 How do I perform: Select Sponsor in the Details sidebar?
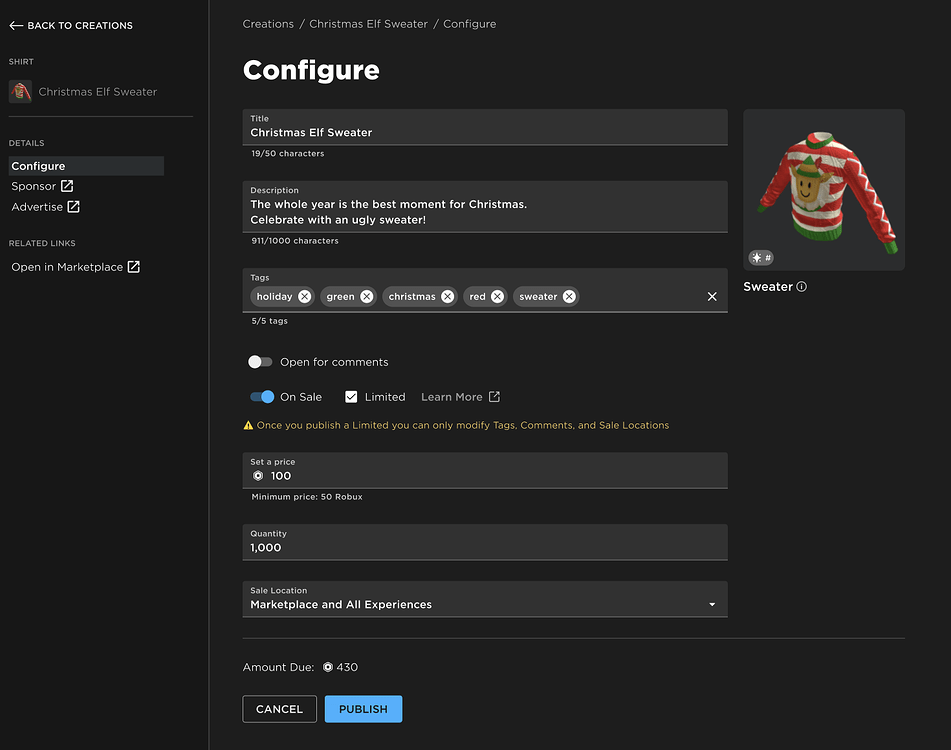pos(35,185)
